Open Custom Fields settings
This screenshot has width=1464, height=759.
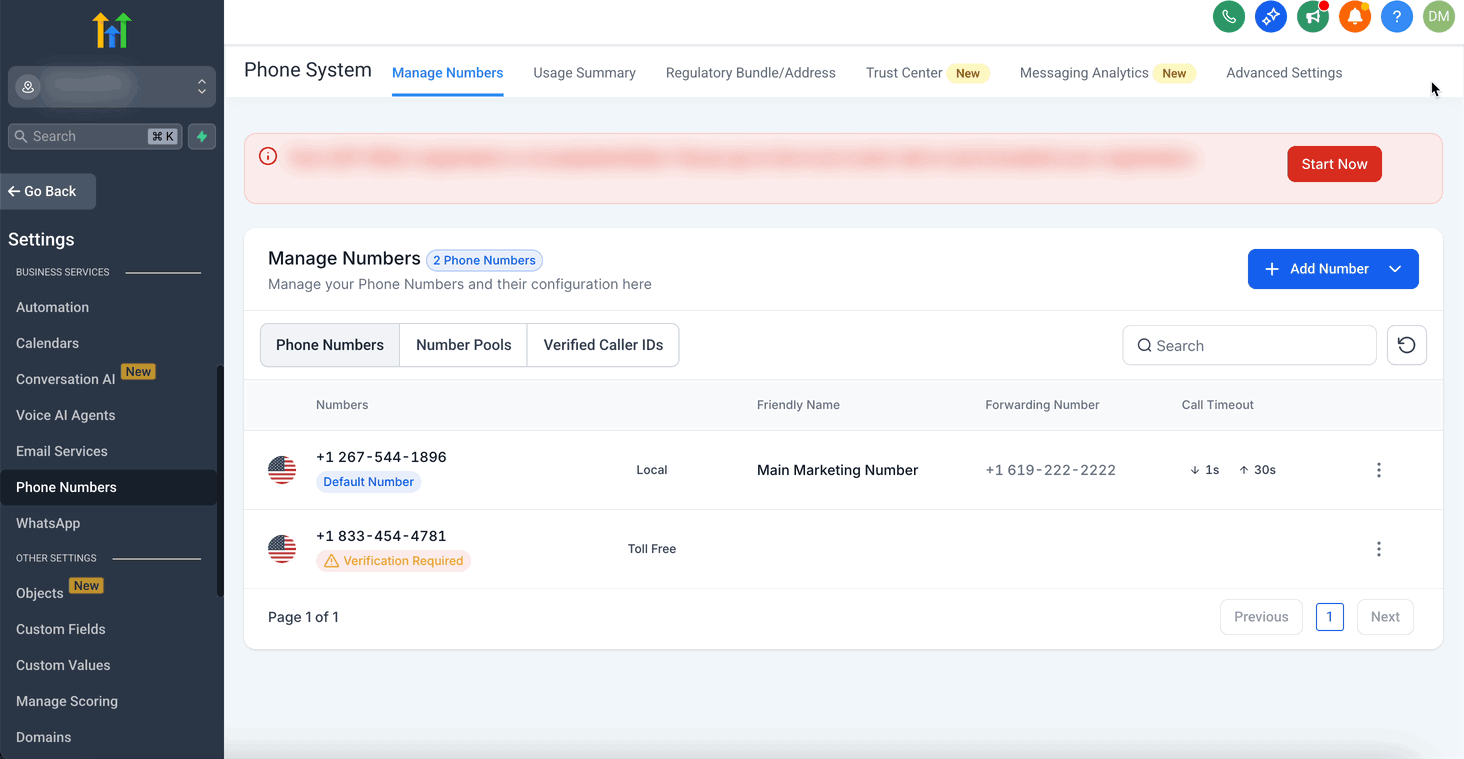click(61, 629)
